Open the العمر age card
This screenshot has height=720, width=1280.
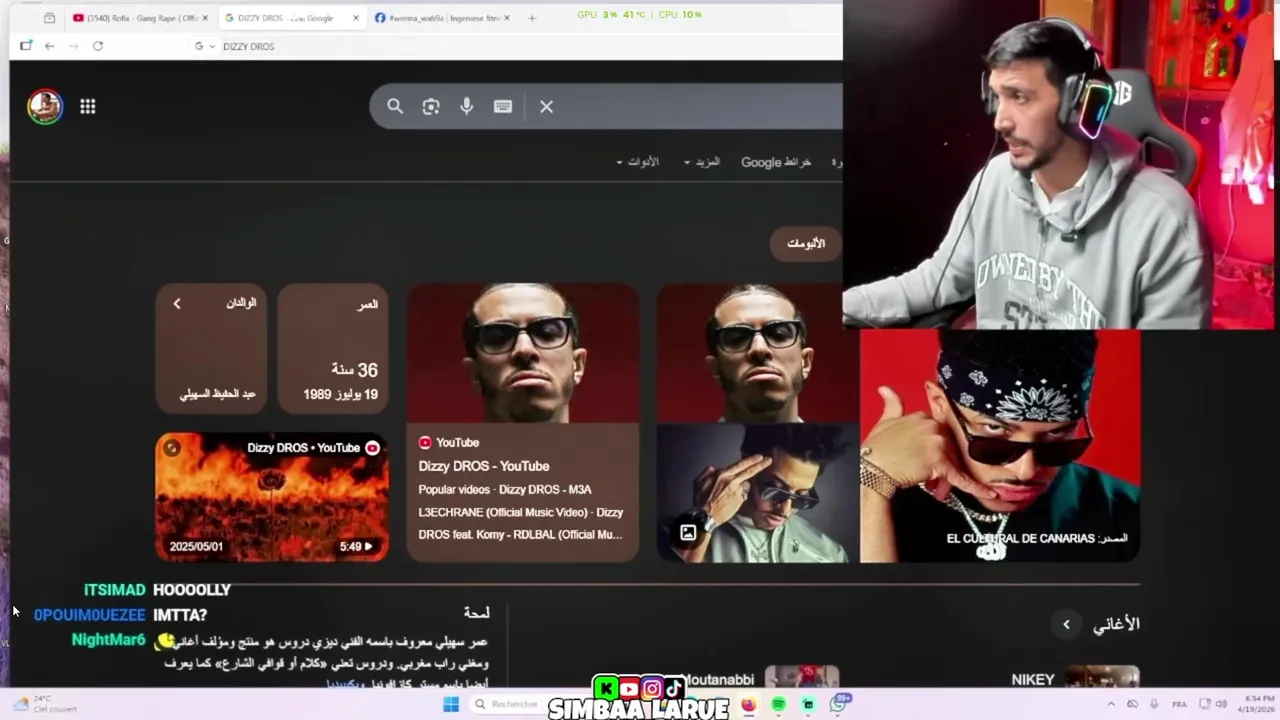click(333, 348)
